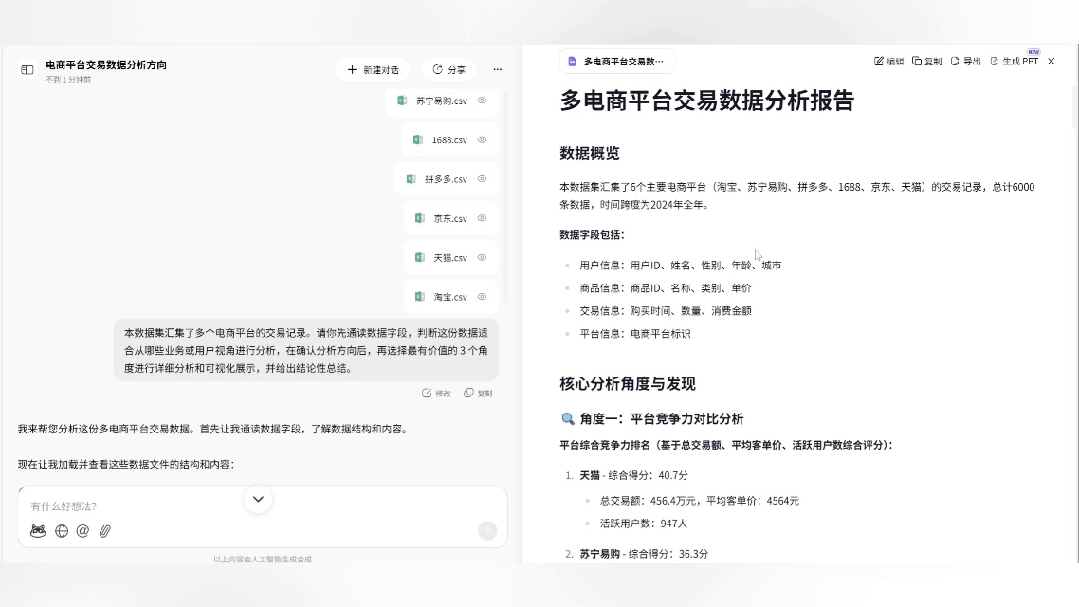The image size is (1079, 607).
Task: Click the 多电商平台交易数据分析 document tab
Action: [x=617, y=60]
